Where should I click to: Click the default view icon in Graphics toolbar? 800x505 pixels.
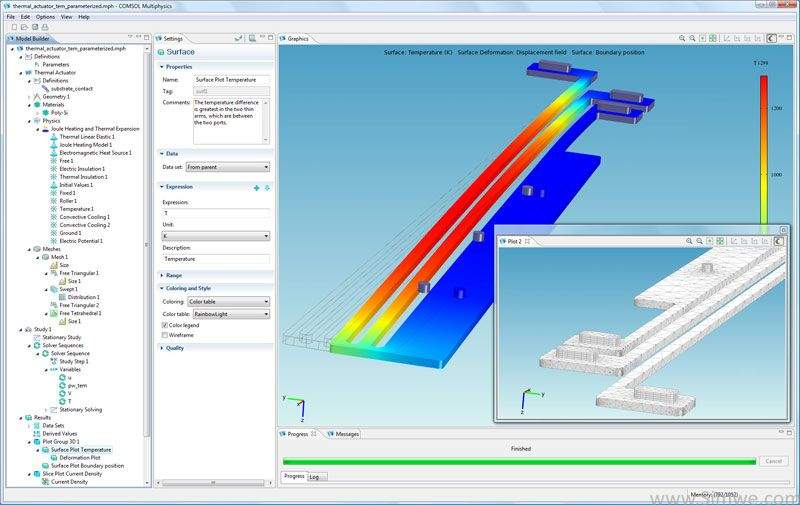click(x=727, y=38)
